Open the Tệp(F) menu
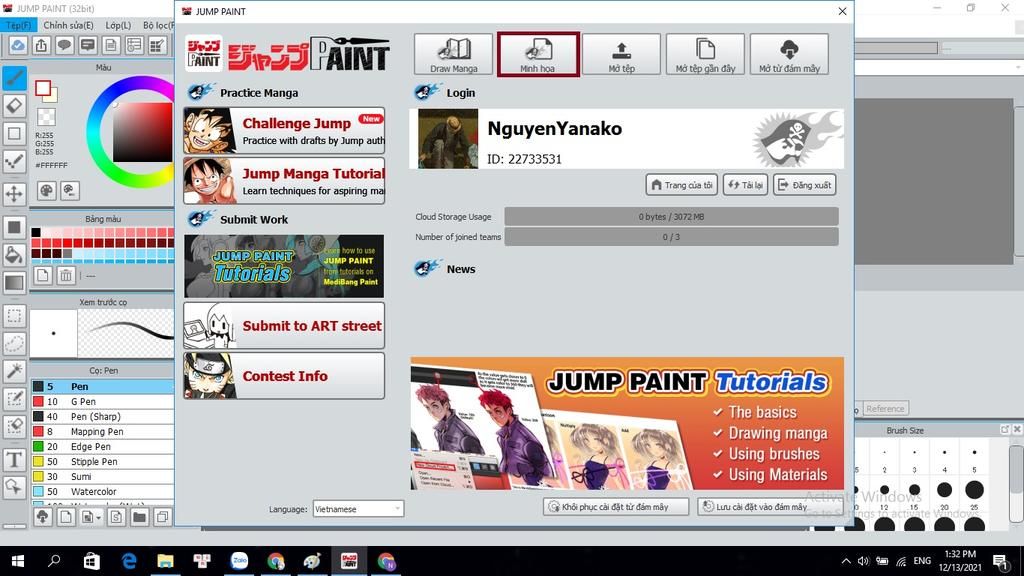 click(19, 25)
